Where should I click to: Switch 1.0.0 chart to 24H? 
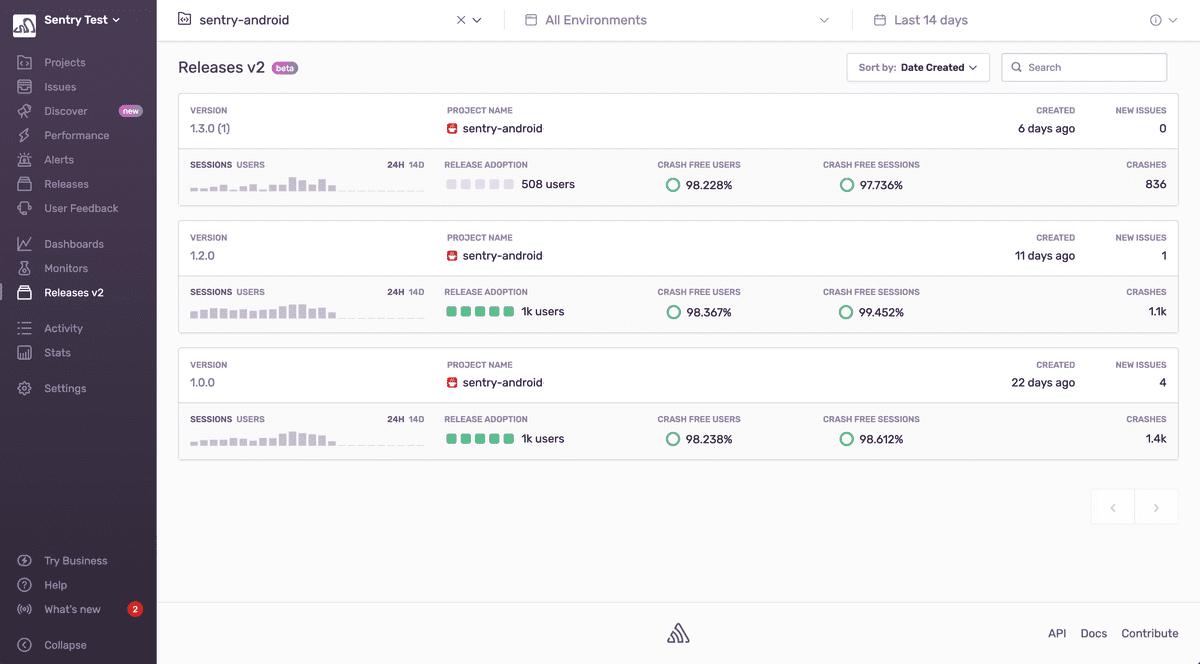(395, 419)
